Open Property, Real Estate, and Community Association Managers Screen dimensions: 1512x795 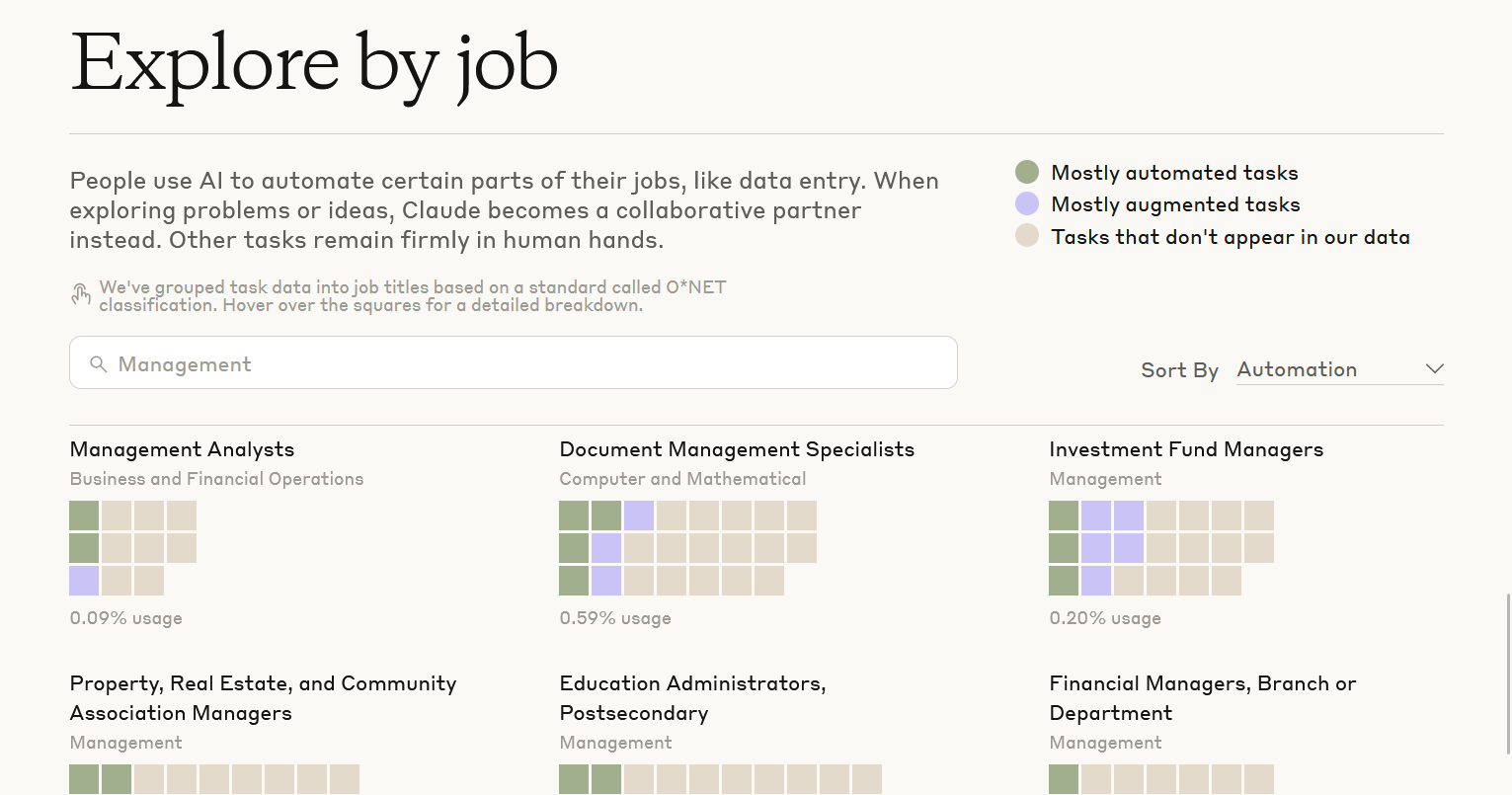click(263, 698)
